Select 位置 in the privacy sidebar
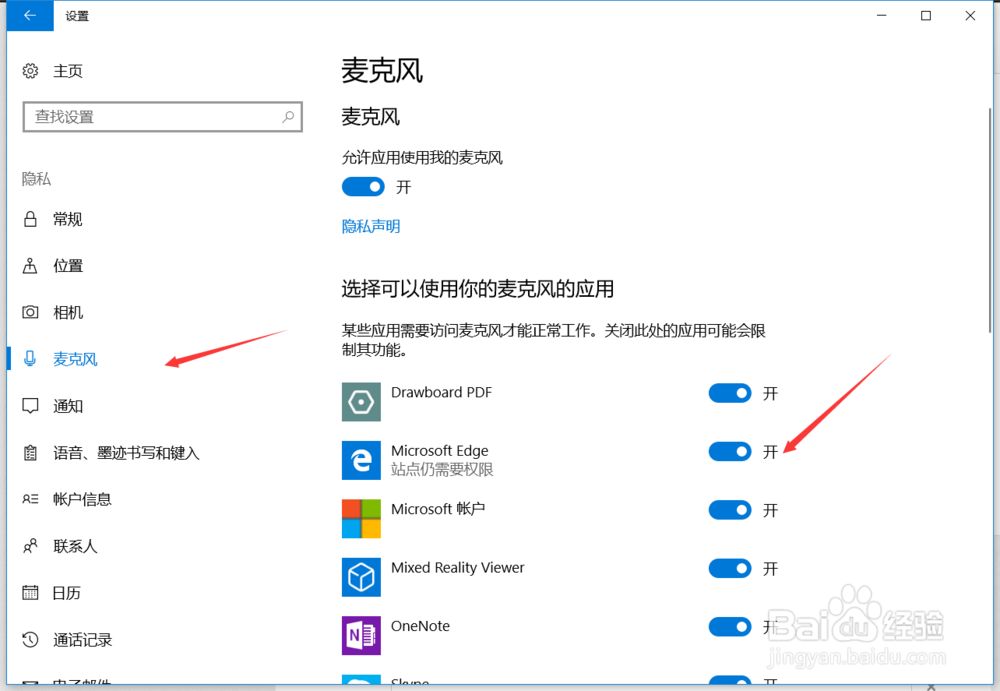The image size is (1000, 691). coord(68,266)
